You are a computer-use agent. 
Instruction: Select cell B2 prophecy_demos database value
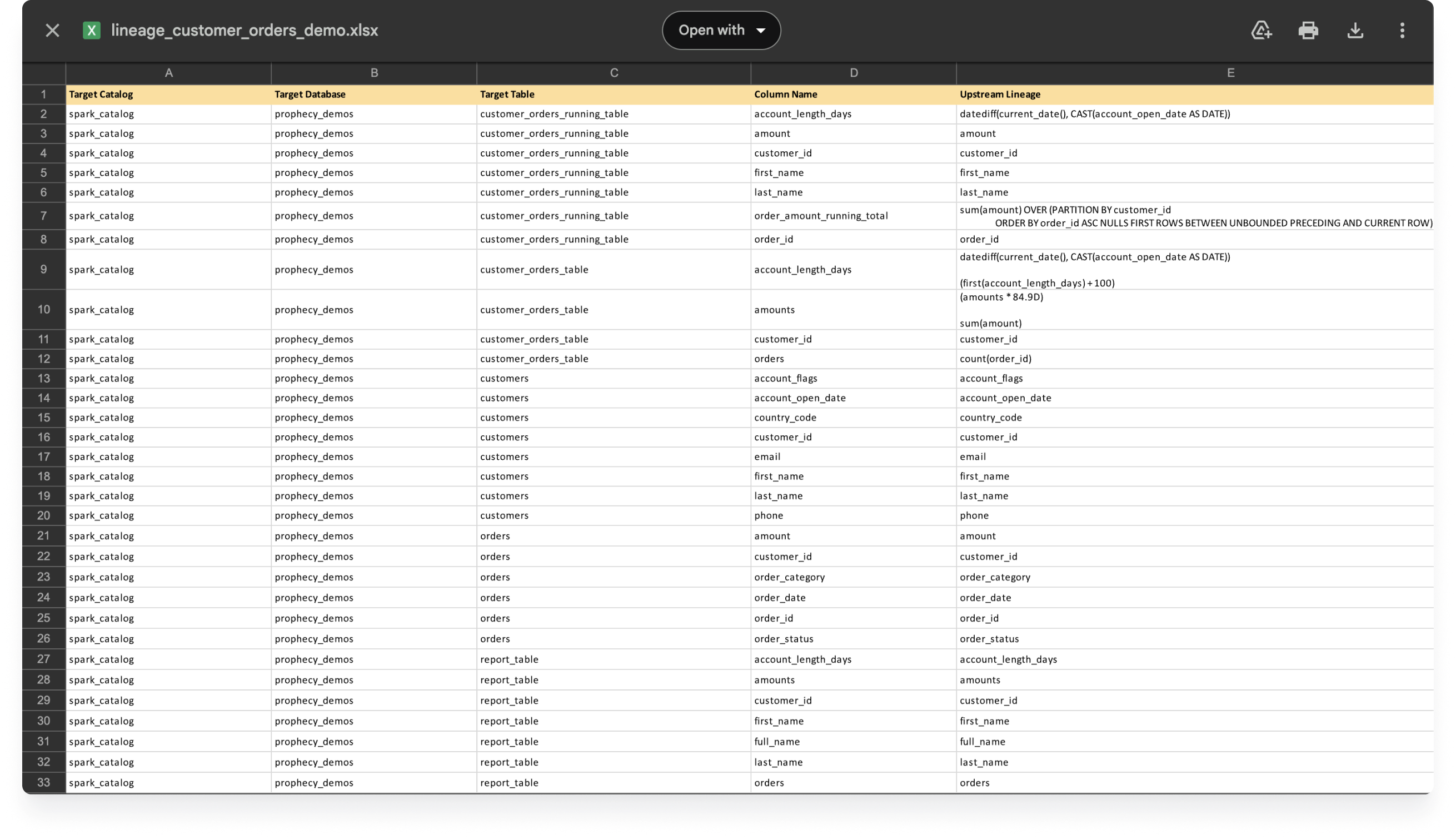click(x=373, y=113)
